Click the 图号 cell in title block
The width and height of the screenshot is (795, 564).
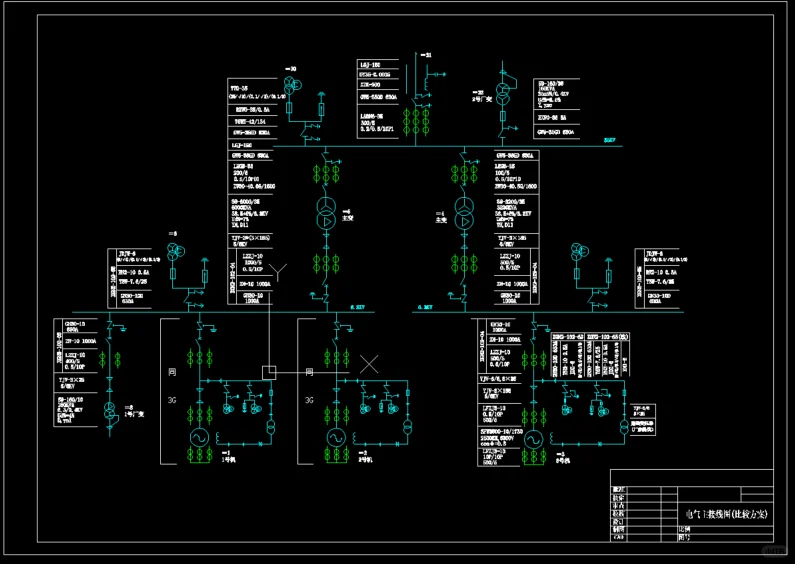684,537
